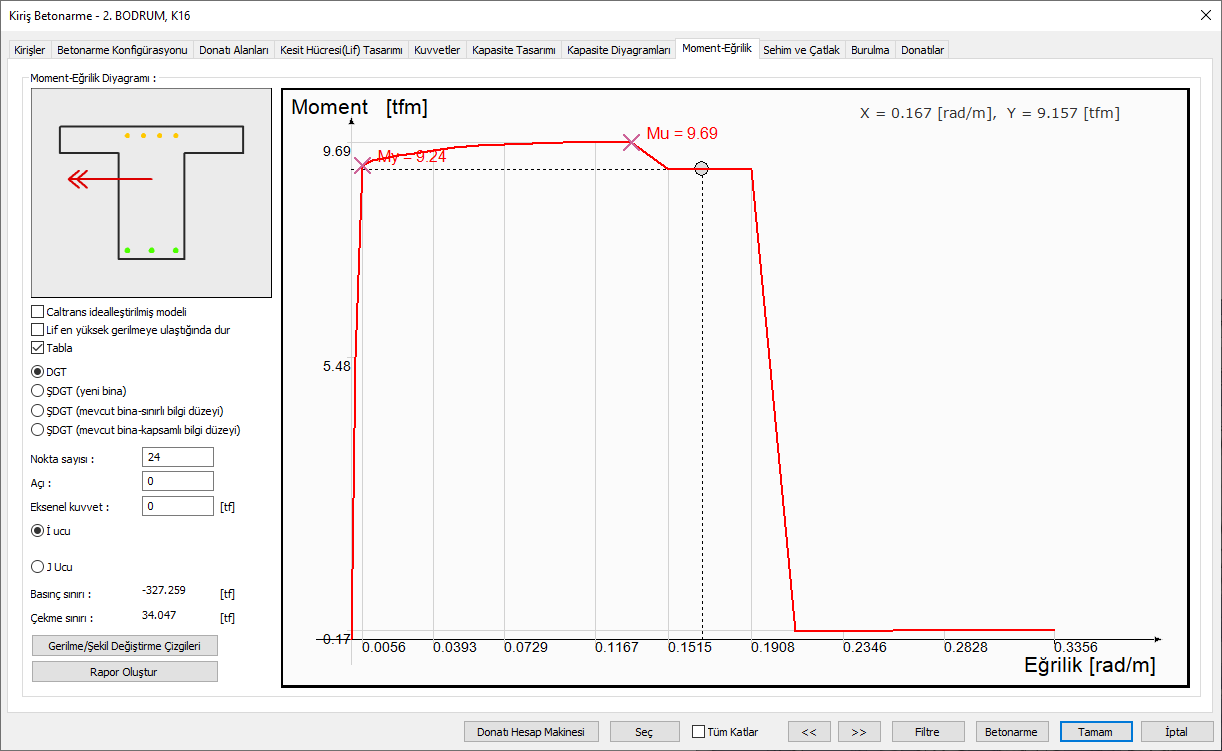Click the 0.2828 curvature axis label

[x=965, y=647]
